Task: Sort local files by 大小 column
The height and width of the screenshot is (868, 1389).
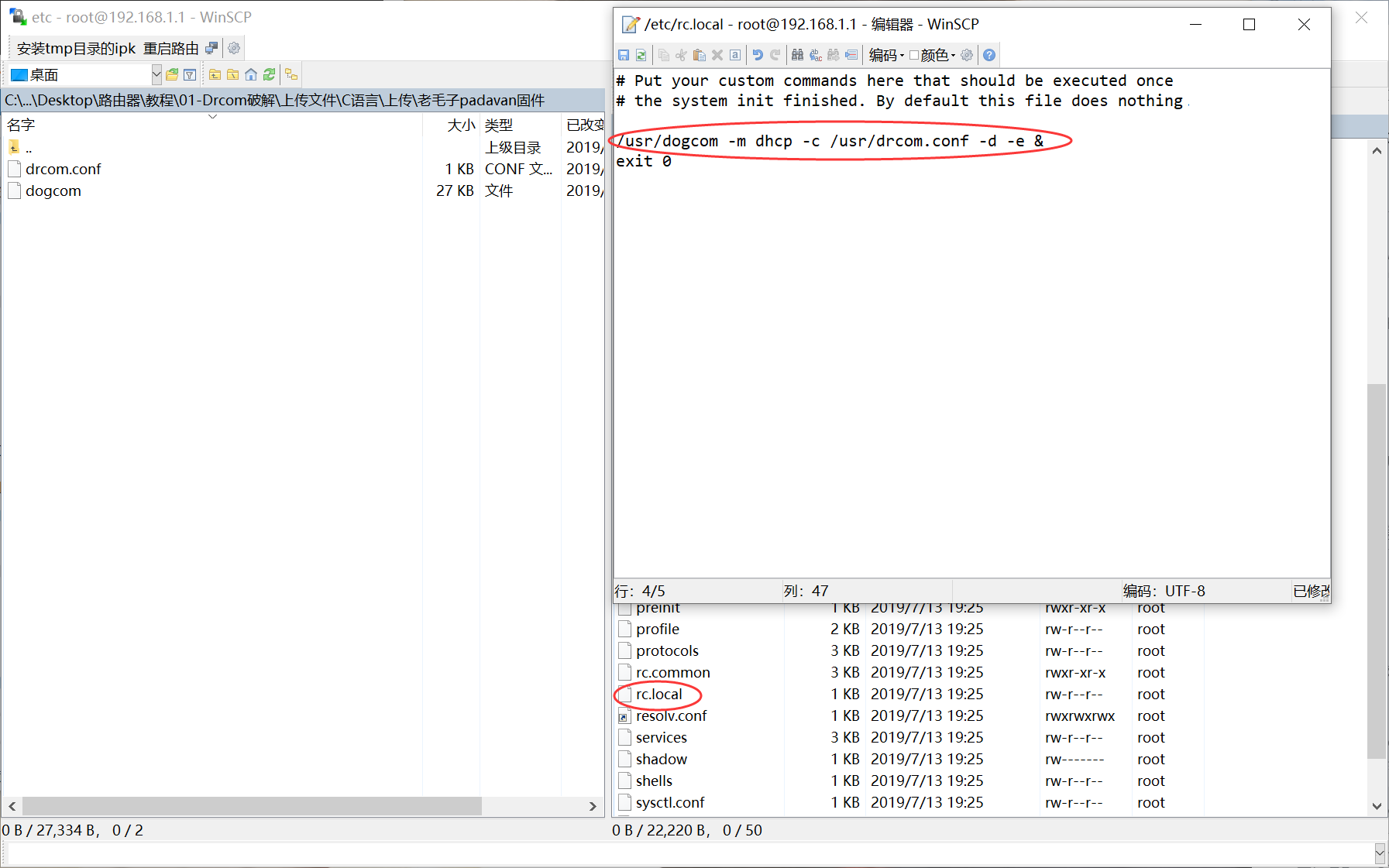Action: tap(452, 125)
